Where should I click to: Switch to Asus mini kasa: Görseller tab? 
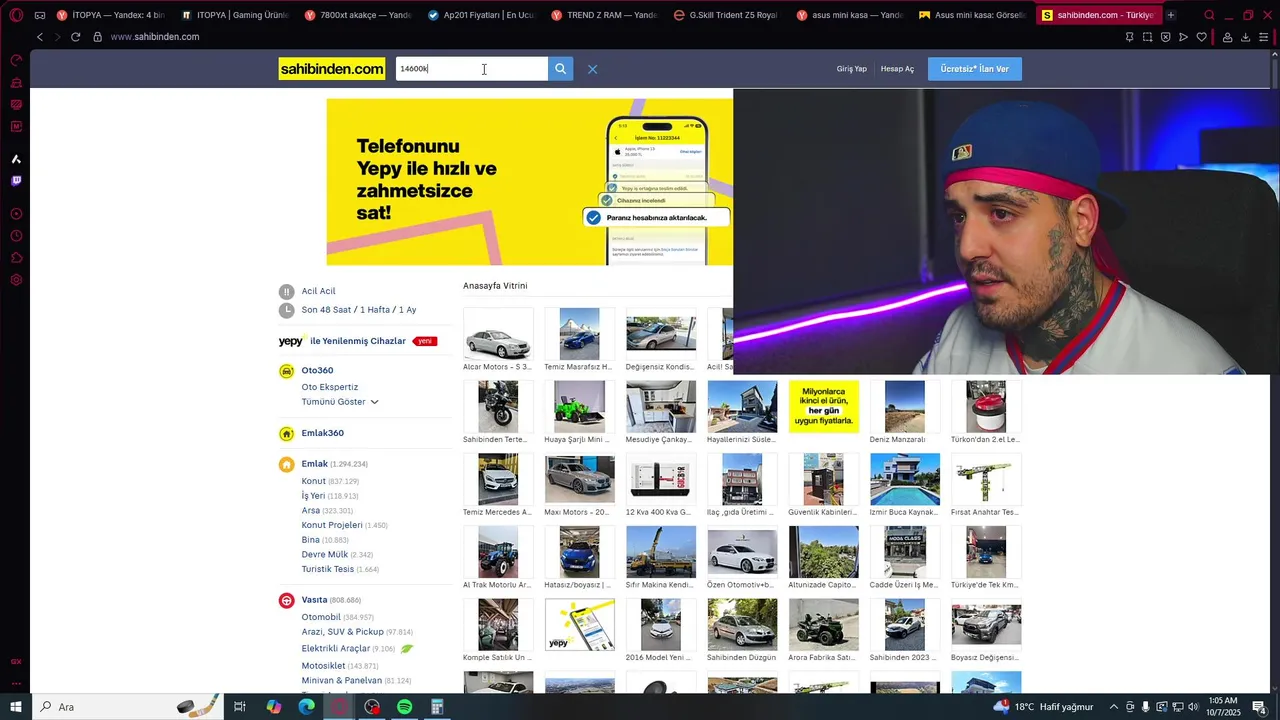point(972,15)
